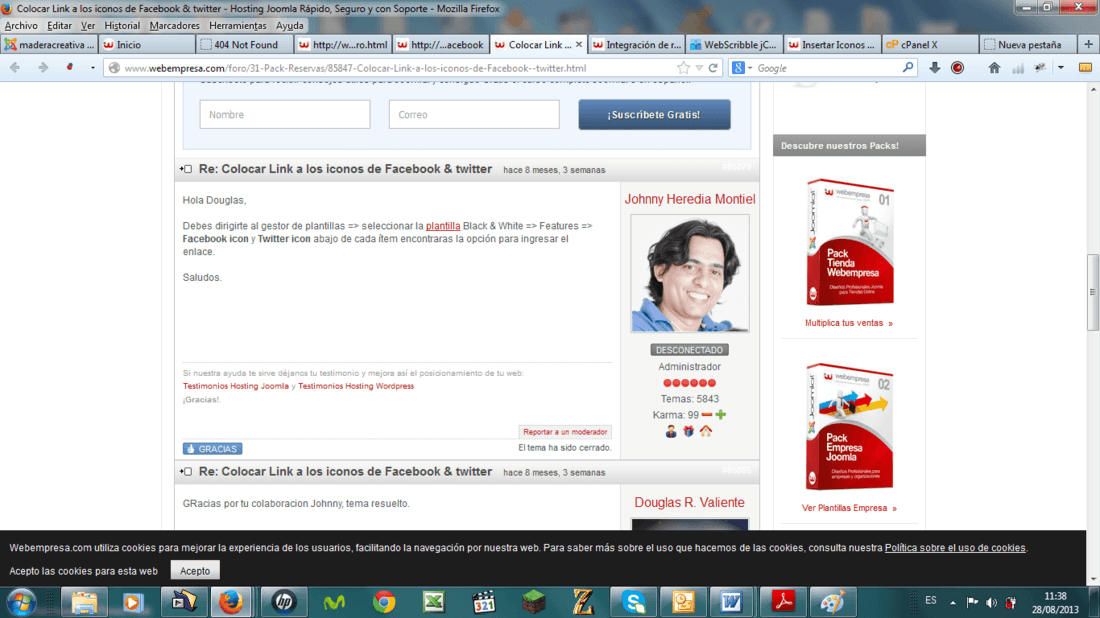Reload page with refresh icon
The image size is (1100, 618).
[x=713, y=68]
